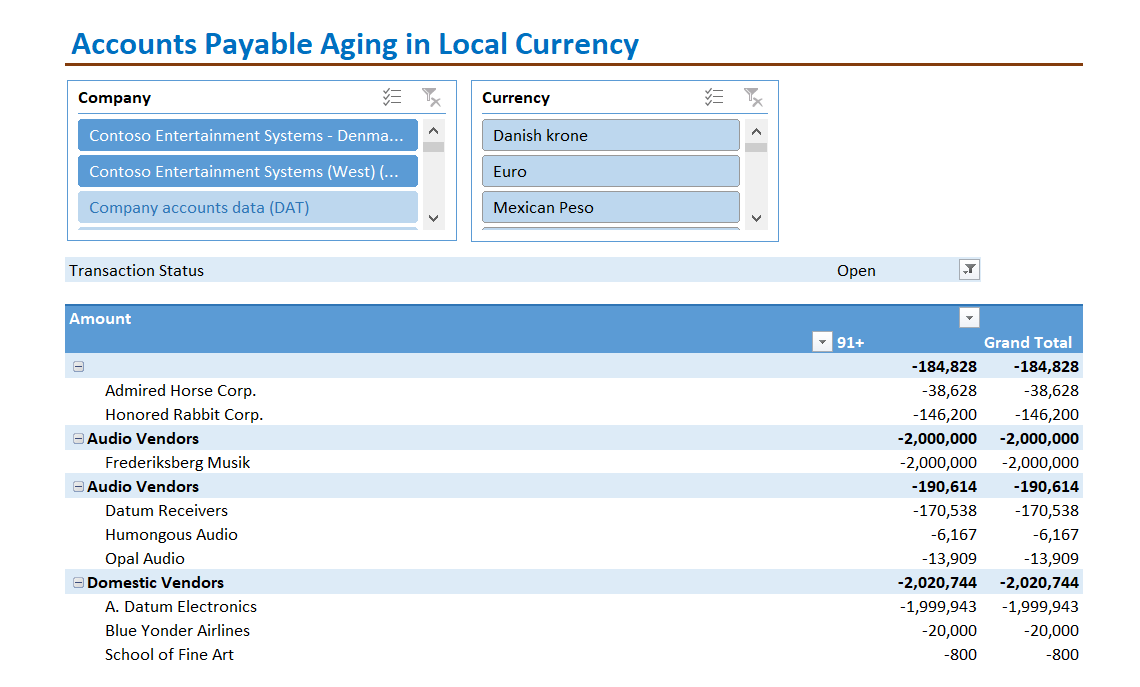Open the 91+ column filter dropdown
The image size is (1140, 687).
(x=822, y=341)
